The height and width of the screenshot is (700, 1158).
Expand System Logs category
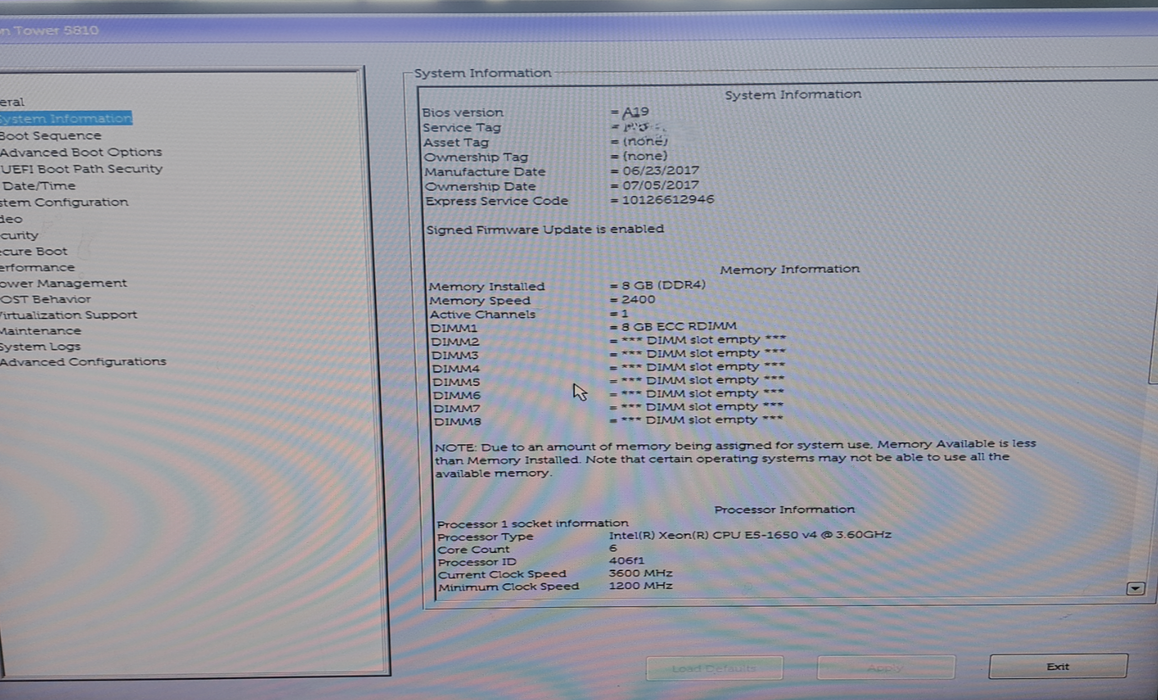point(40,346)
